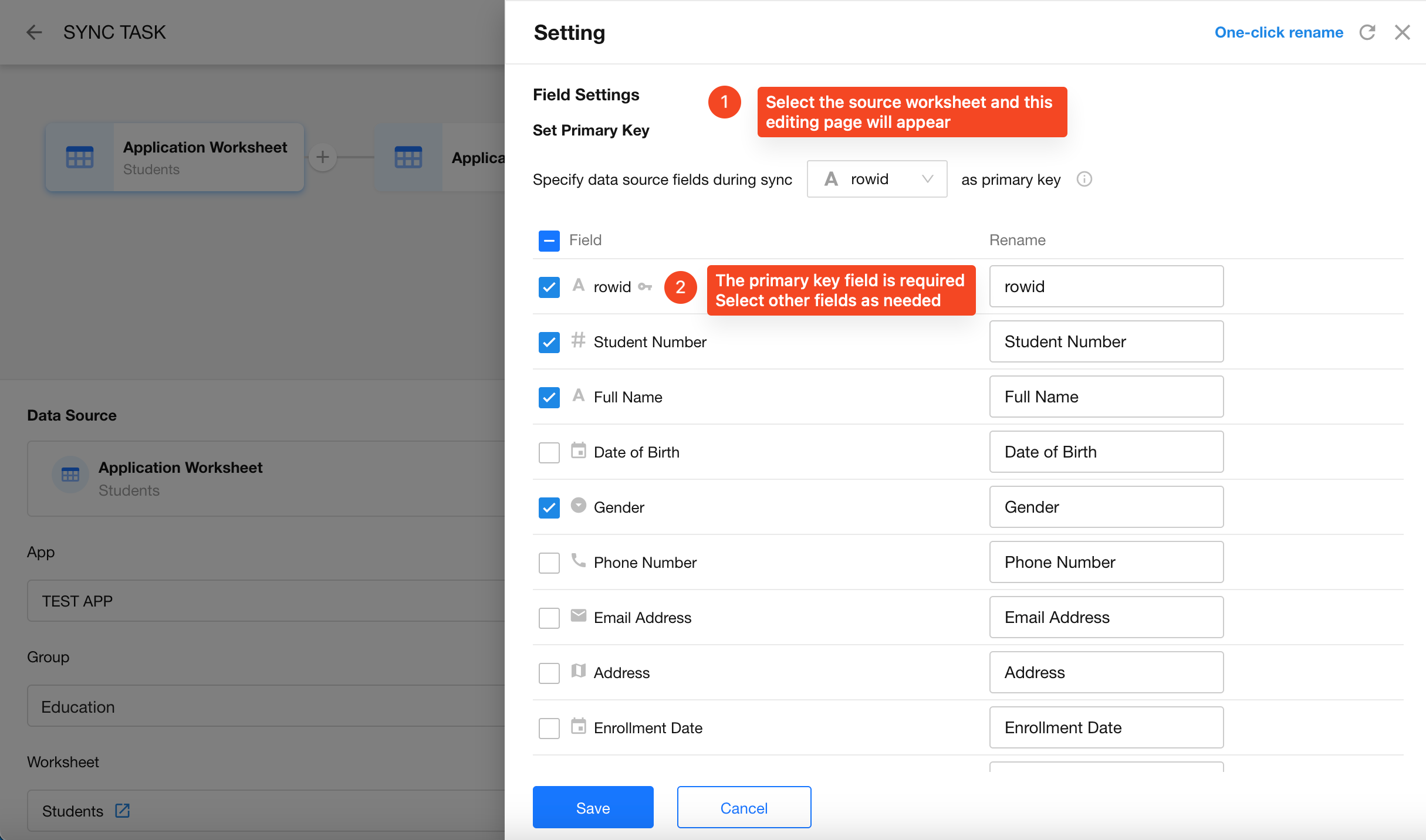
Task: Enable the Email Address field checkbox
Action: coord(549,618)
